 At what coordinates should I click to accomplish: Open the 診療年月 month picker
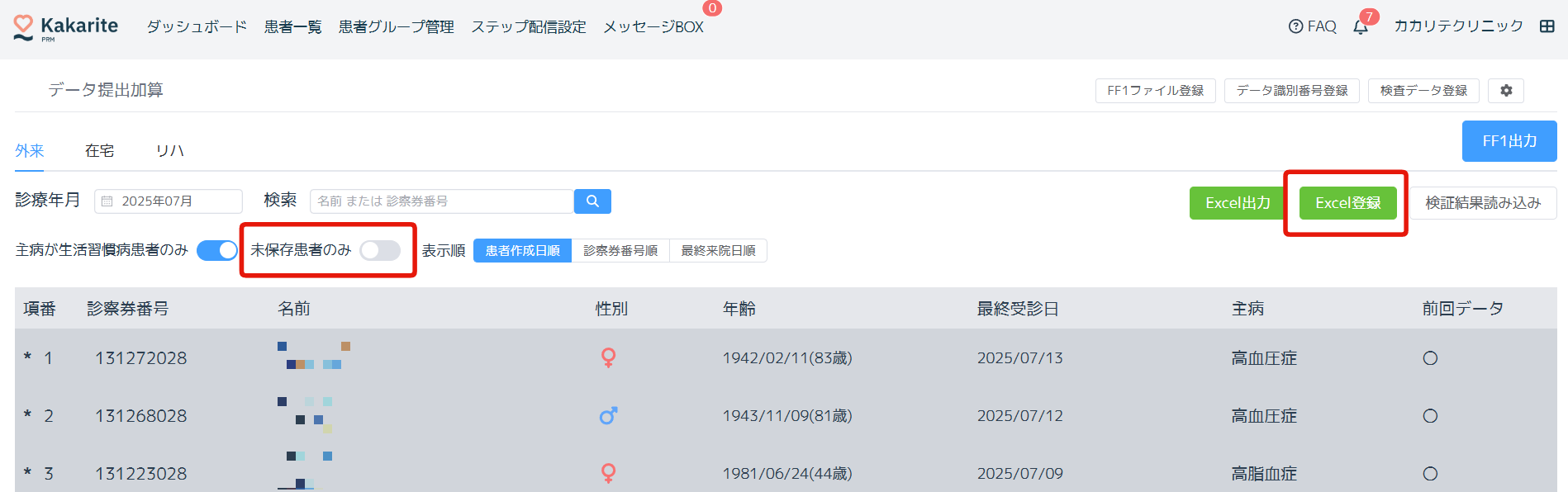click(169, 201)
